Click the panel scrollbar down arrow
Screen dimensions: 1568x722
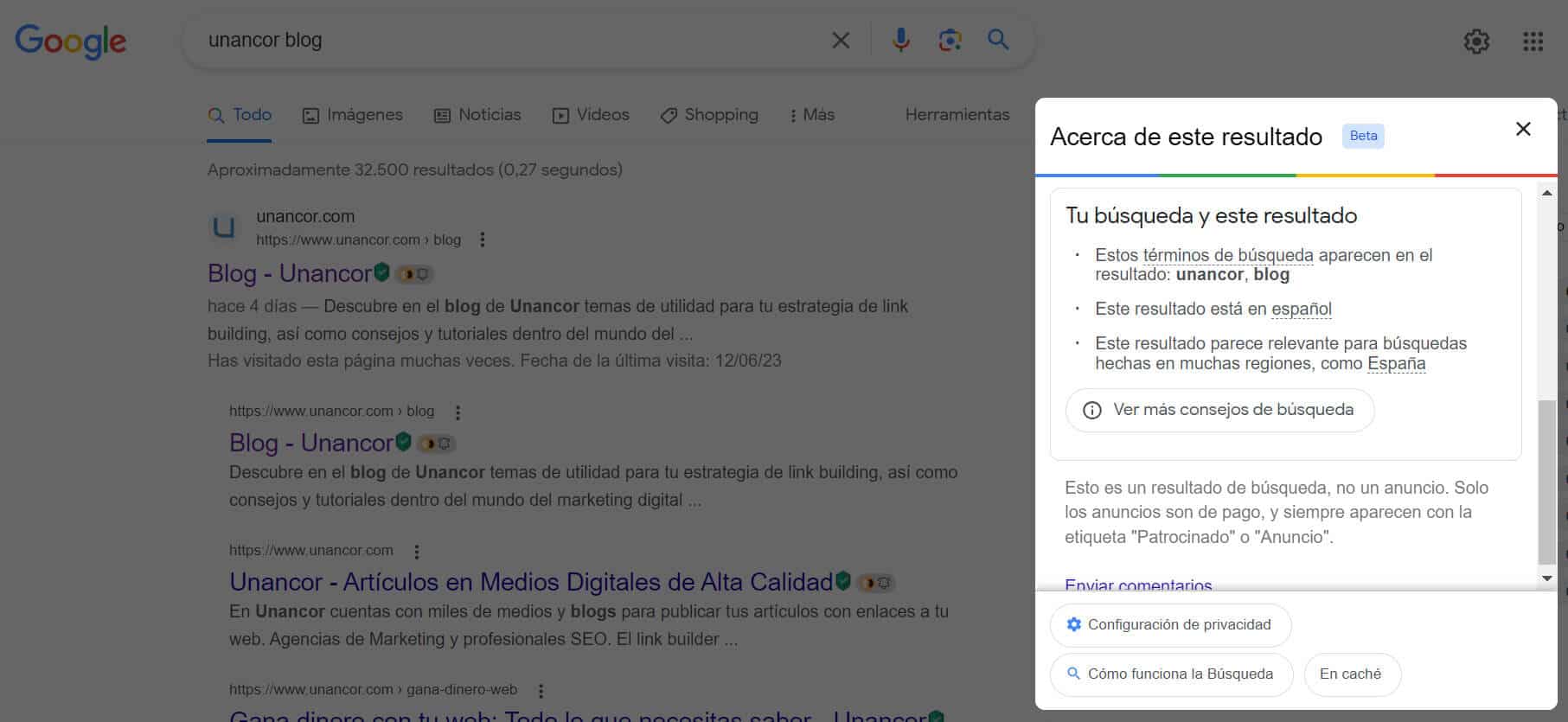pyautogui.click(x=1547, y=578)
